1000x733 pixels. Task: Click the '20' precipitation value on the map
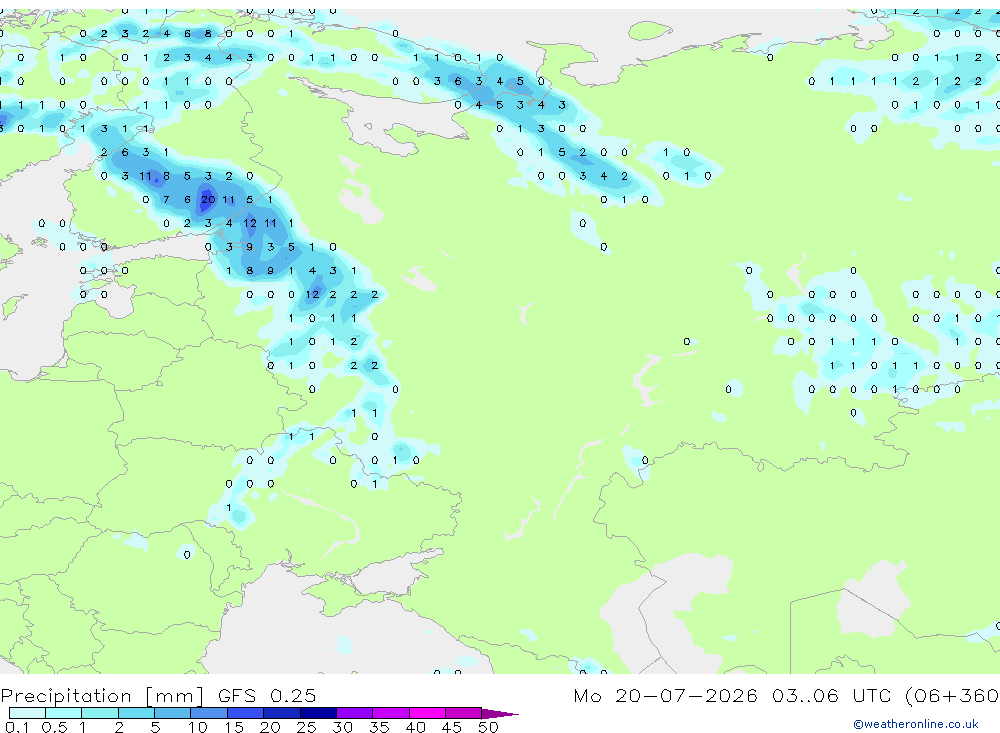pos(208,200)
